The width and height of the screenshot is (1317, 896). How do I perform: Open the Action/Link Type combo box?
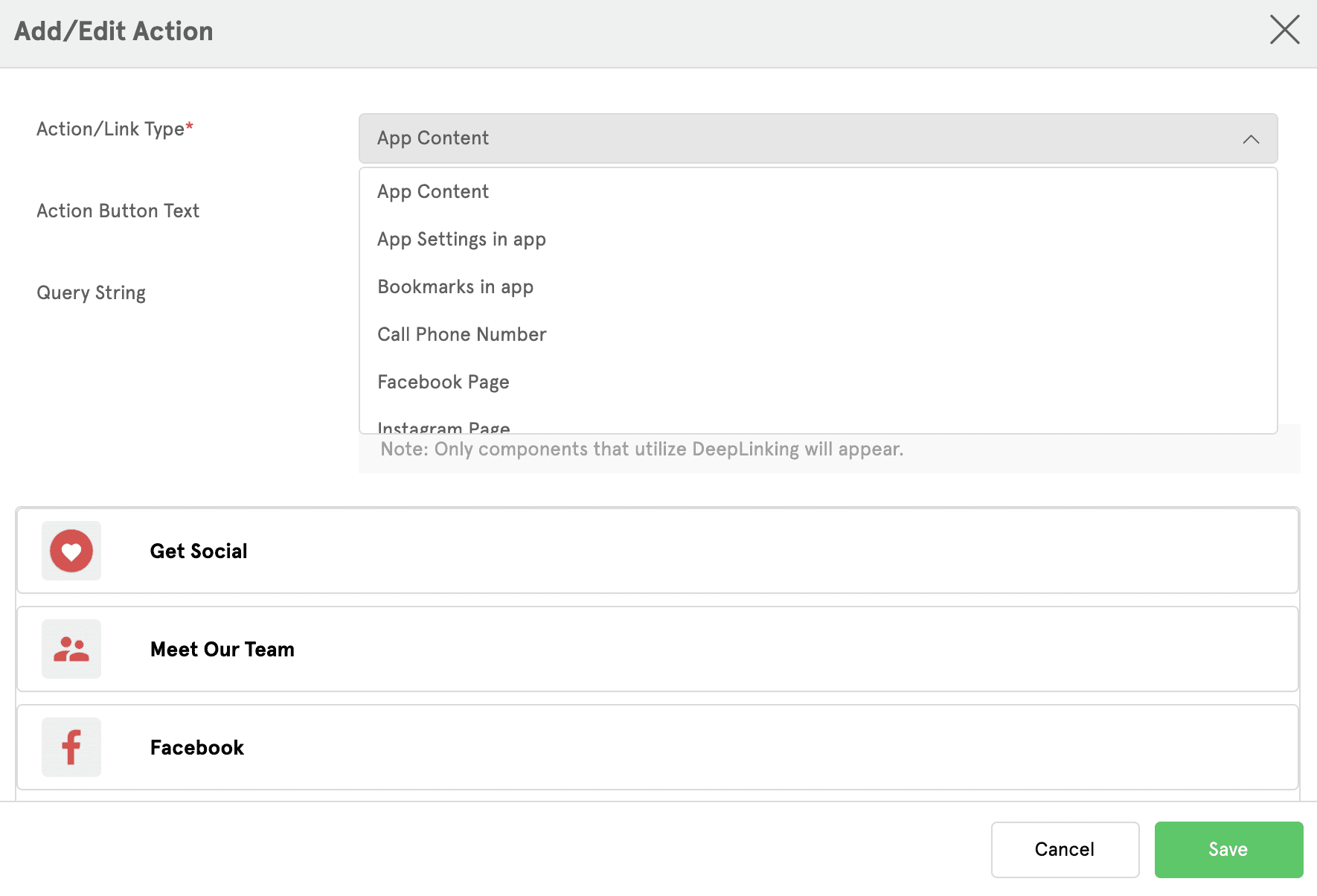pos(744,138)
